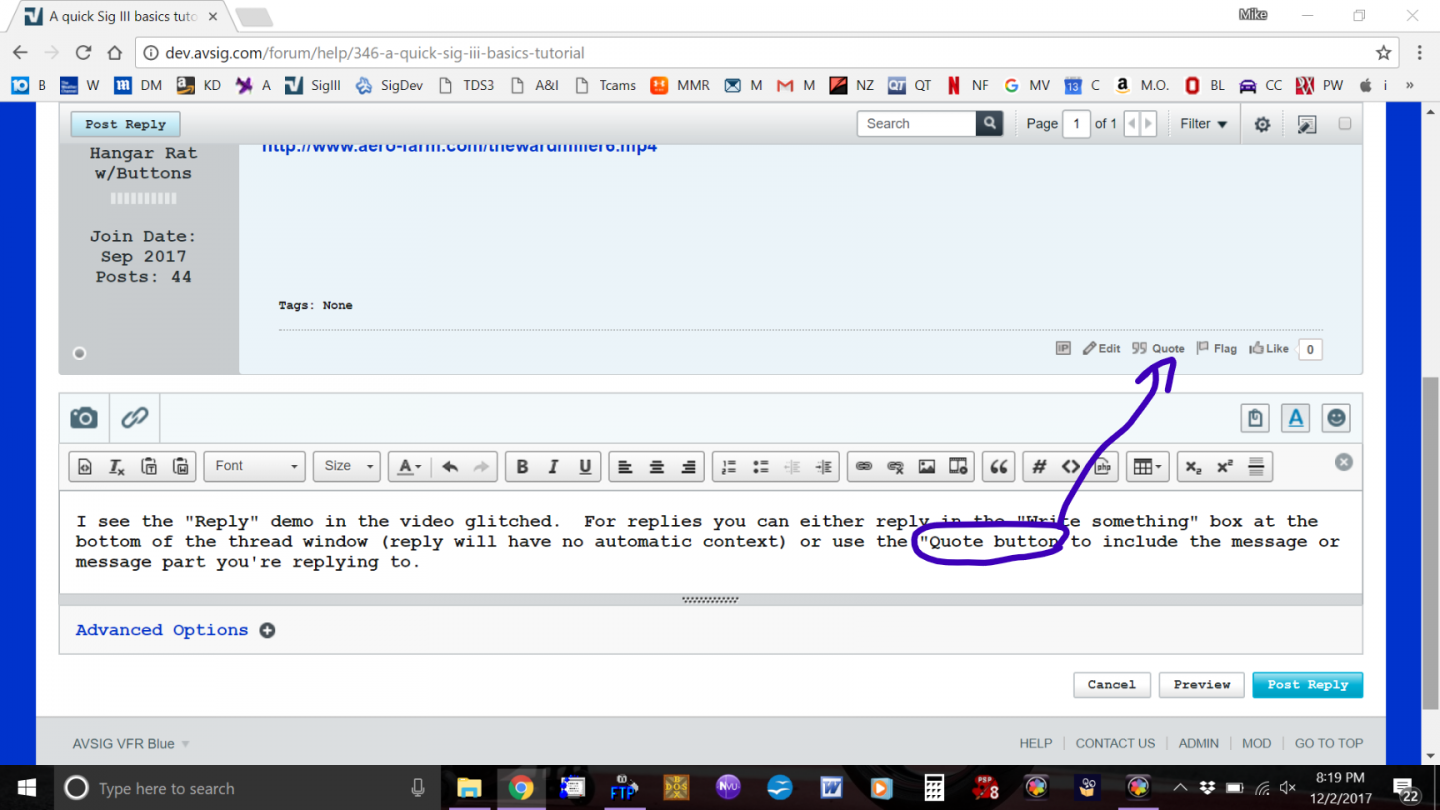Click the camera upload photo icon

coord(84,418)
